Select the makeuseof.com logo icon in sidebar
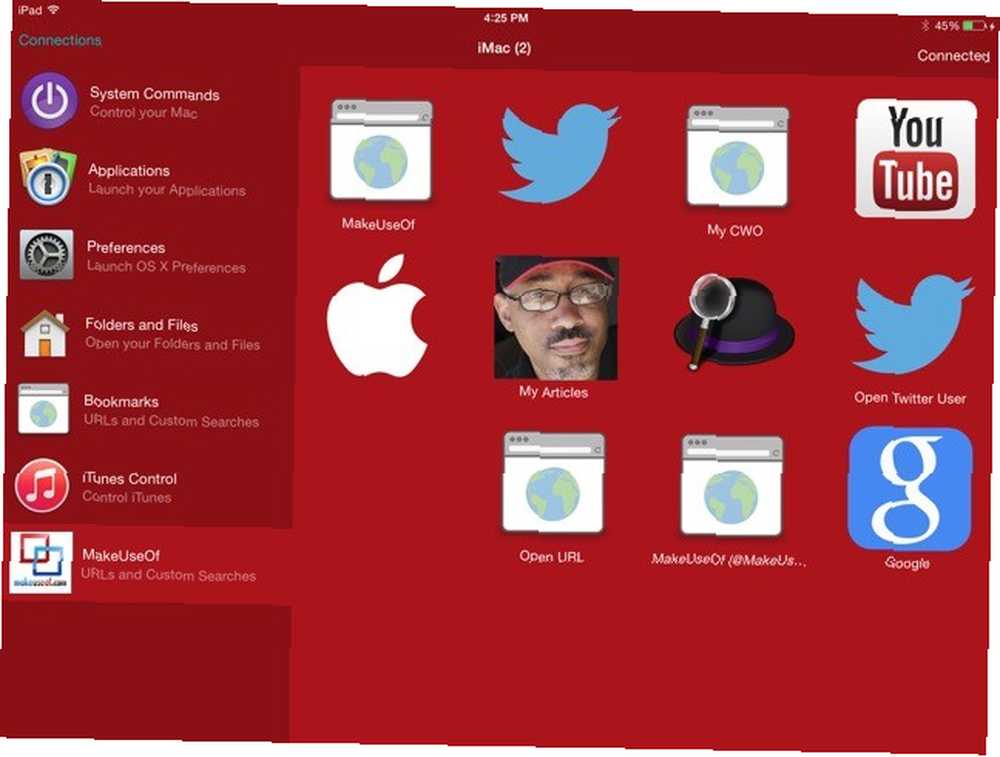 41,562
